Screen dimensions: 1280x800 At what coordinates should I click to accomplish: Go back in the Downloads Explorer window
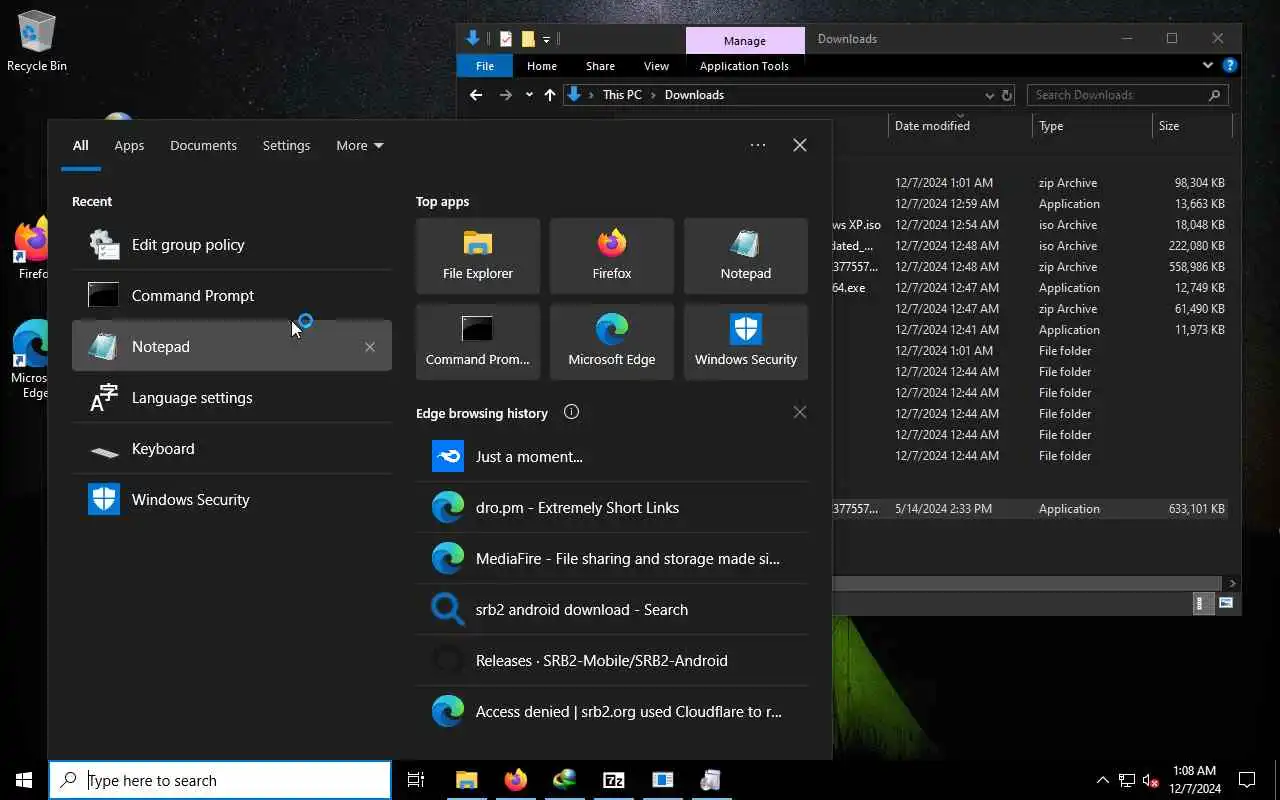[476, 95]
